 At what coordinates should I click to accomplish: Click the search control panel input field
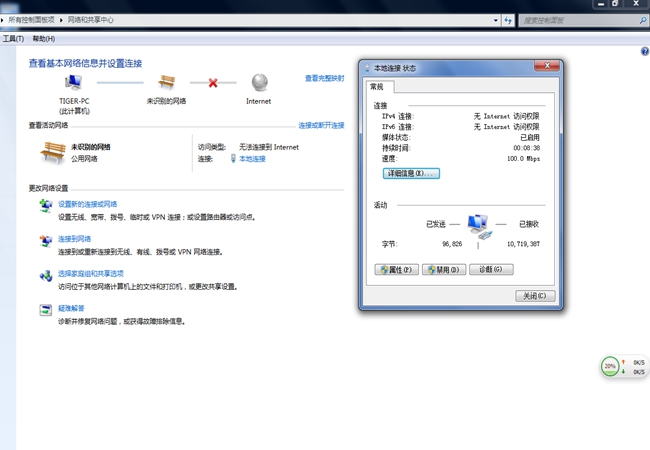pos(578,20)
